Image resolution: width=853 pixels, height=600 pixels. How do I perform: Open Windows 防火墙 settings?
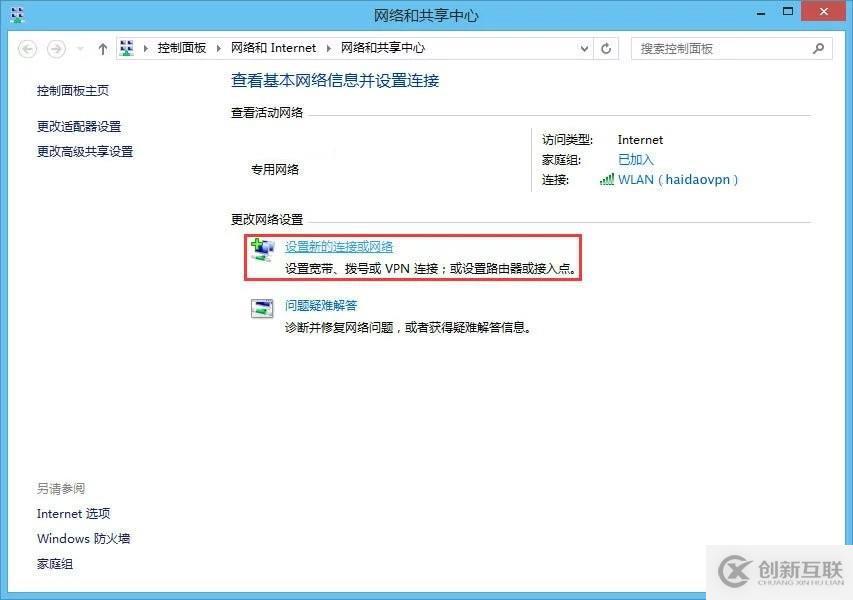[x=83, y=538]
